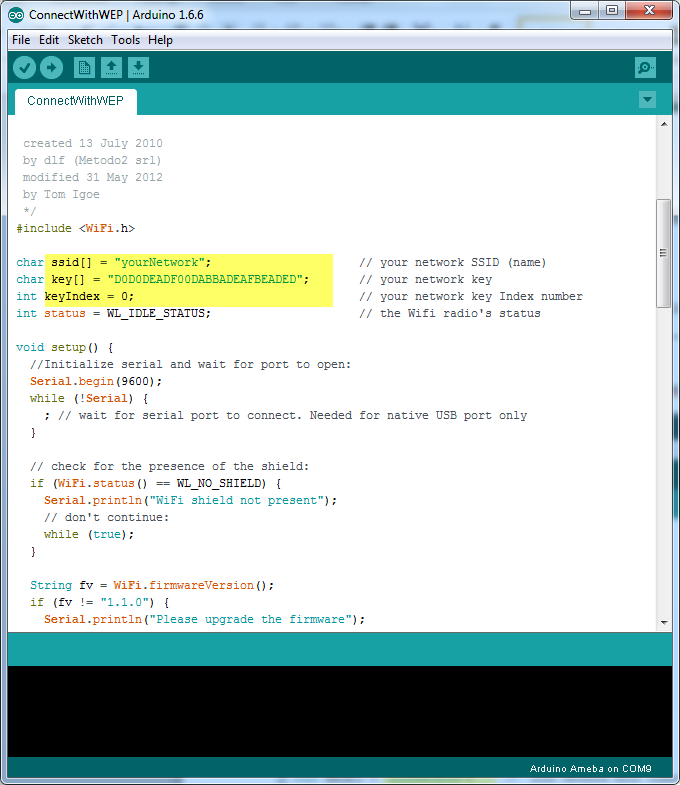This screenshot has width=680, height=785.
Task: Click the "by Tom Igoe" comment line
Action: pos(61,194)
